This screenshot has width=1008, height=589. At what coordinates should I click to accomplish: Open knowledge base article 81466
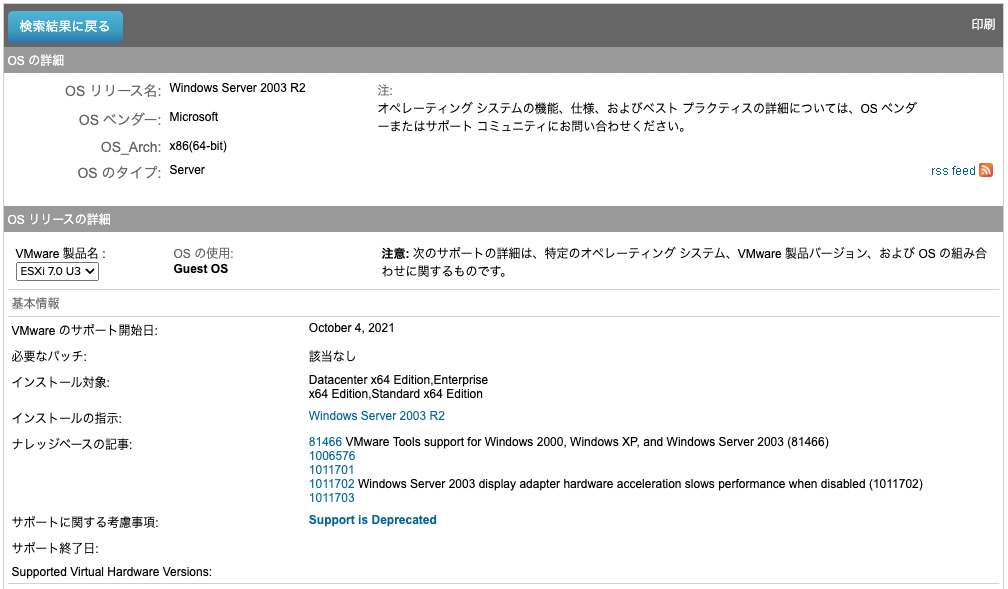click(x=325, y=442)
